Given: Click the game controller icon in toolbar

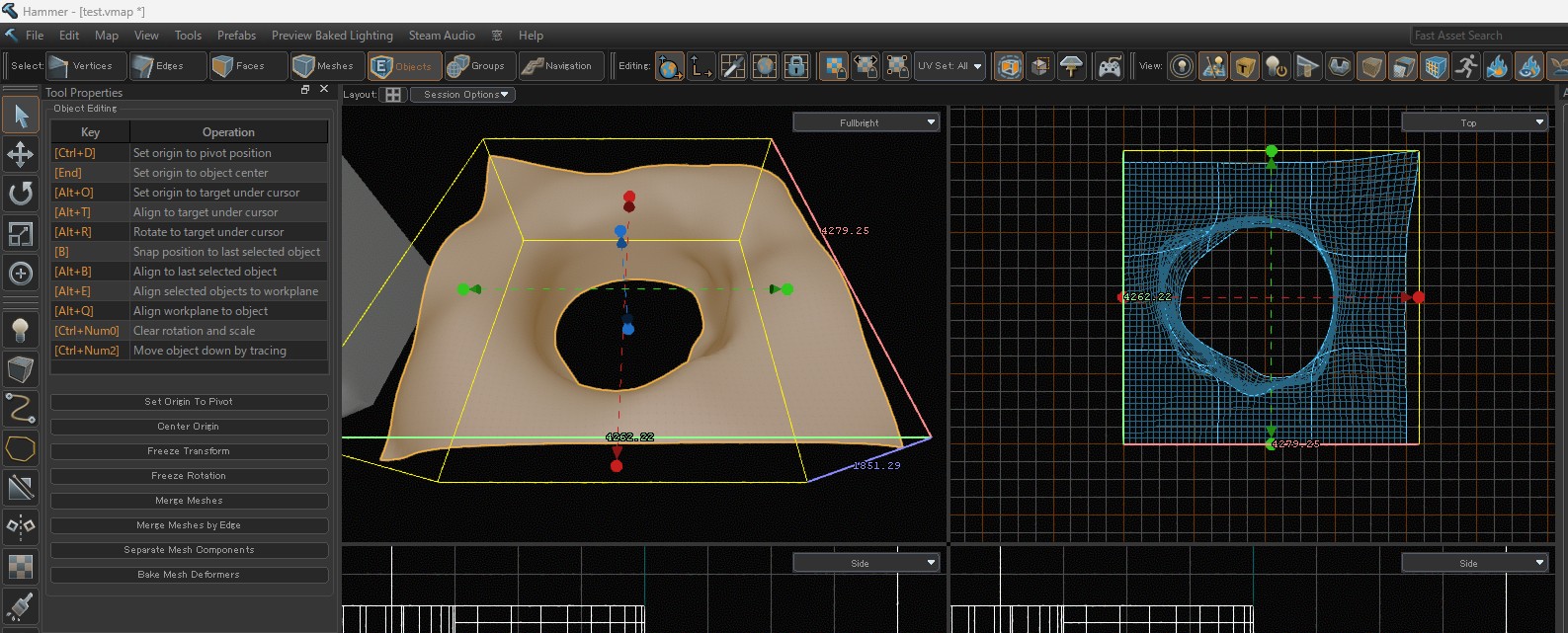Looking at the screenshot, I should tap(1110, 66).
